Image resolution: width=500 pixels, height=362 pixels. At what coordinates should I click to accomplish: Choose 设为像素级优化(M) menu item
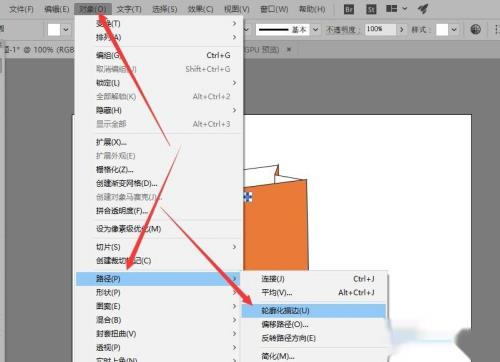(159, 229)
